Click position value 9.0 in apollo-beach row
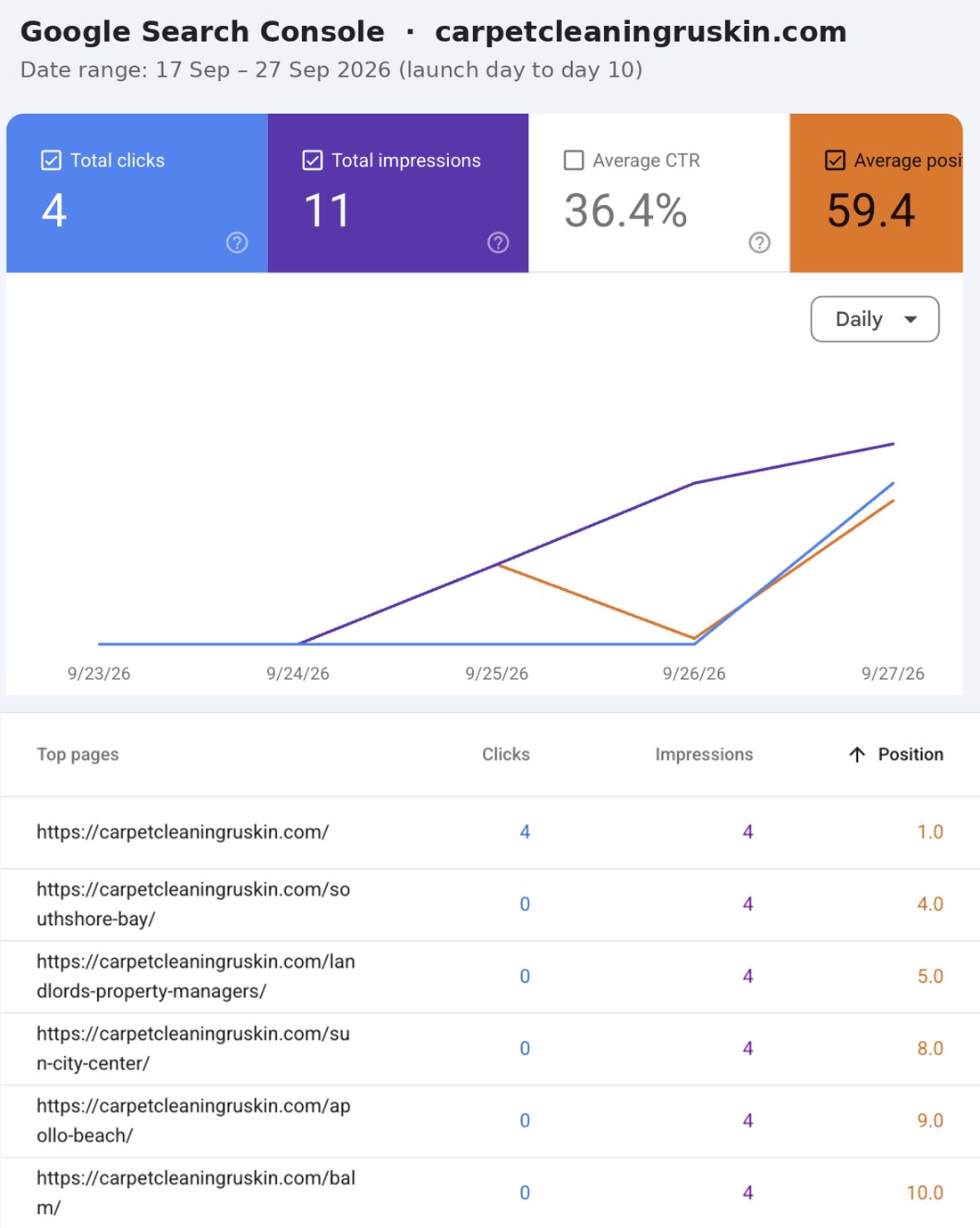The image size is (980, 1228). [930, 1121]
